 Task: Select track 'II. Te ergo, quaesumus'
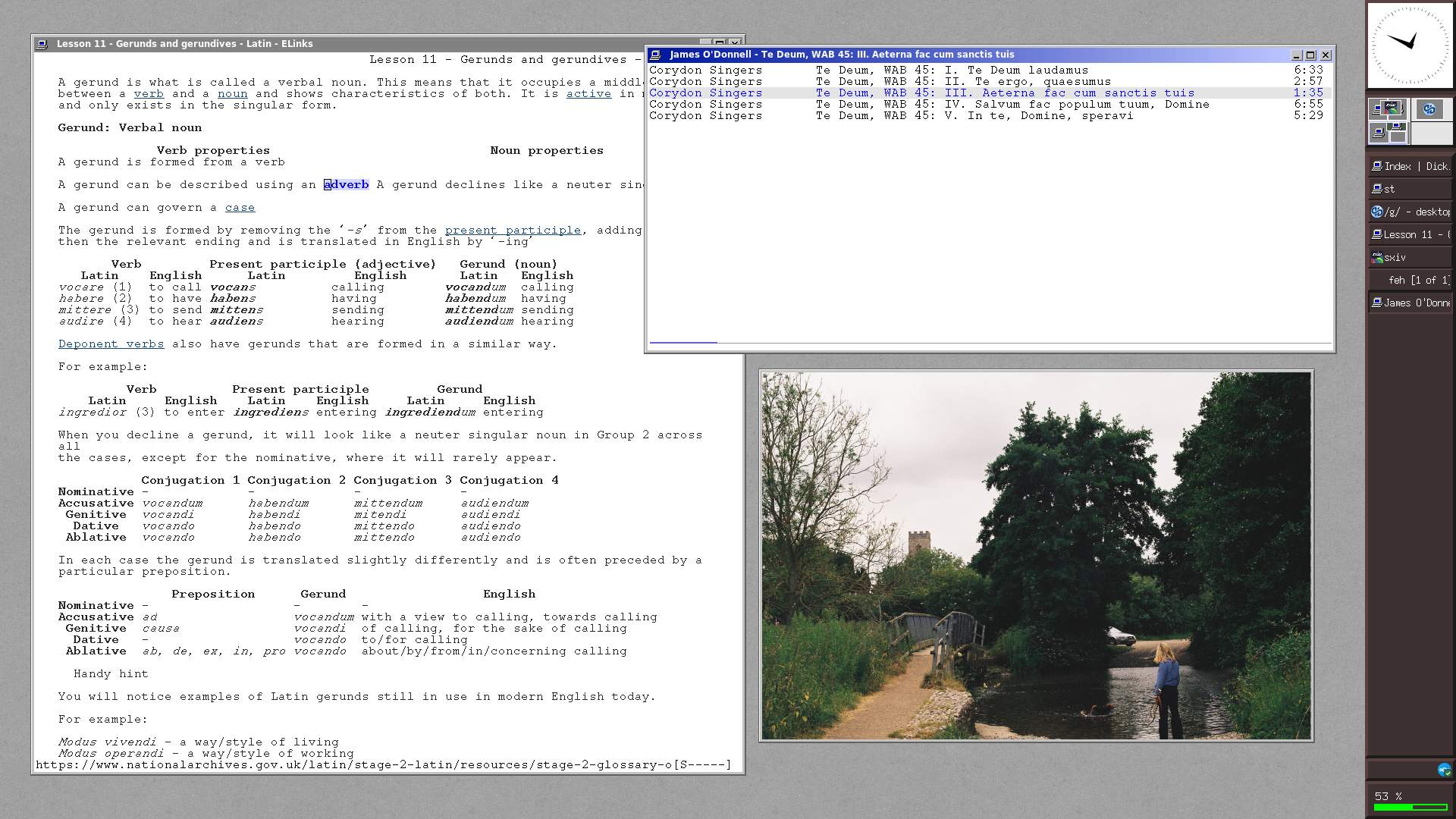1028,81
